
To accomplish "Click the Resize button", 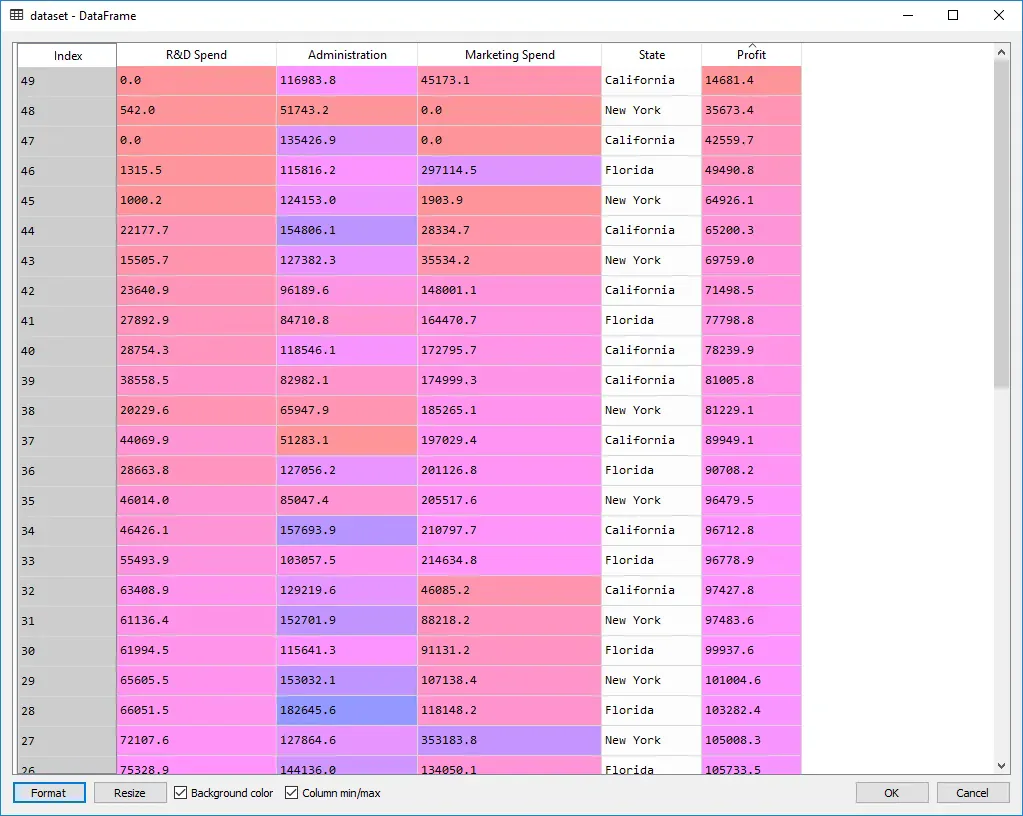I will [x=130, y=793].
